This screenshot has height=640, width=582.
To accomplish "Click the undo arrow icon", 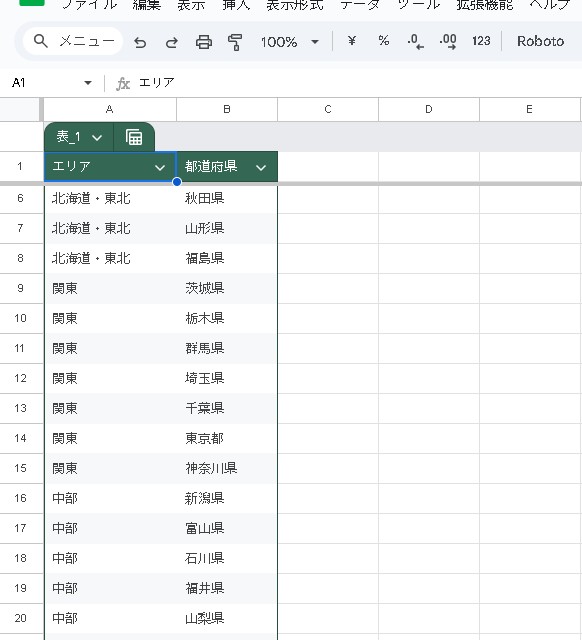I will pos(140,42).
